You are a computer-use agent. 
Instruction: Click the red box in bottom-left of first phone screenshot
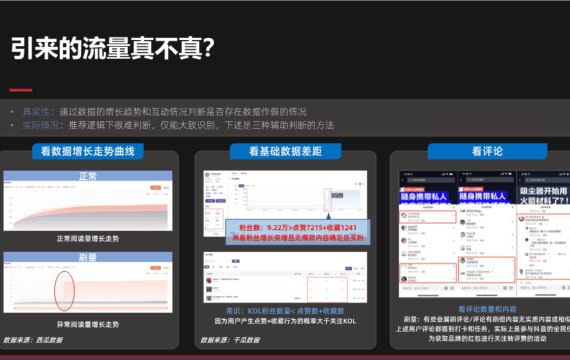coord(428,273)
